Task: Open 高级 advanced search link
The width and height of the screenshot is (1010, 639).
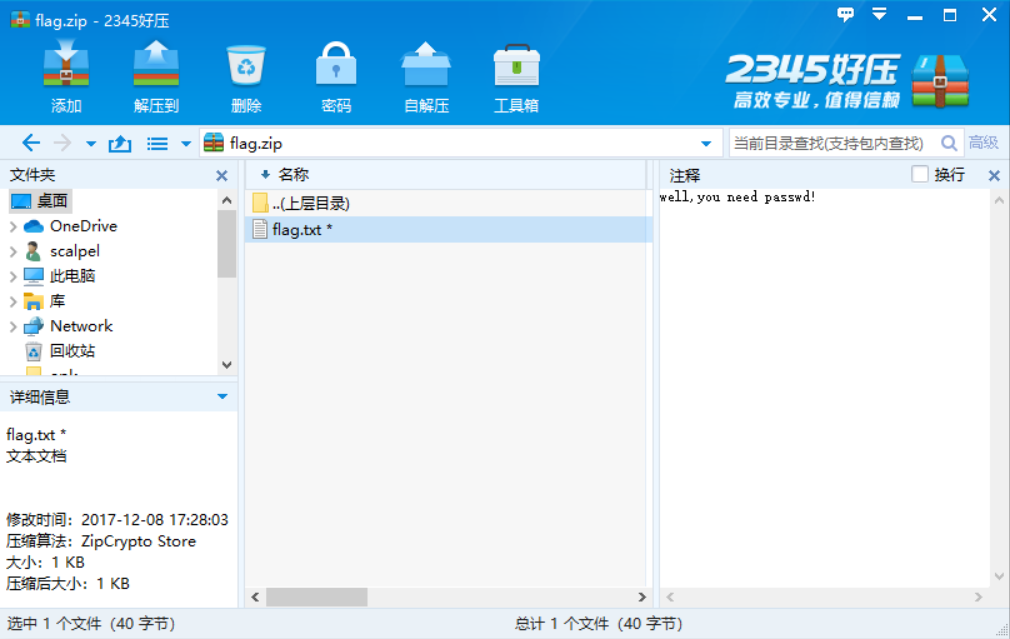Action: point(983,142)
